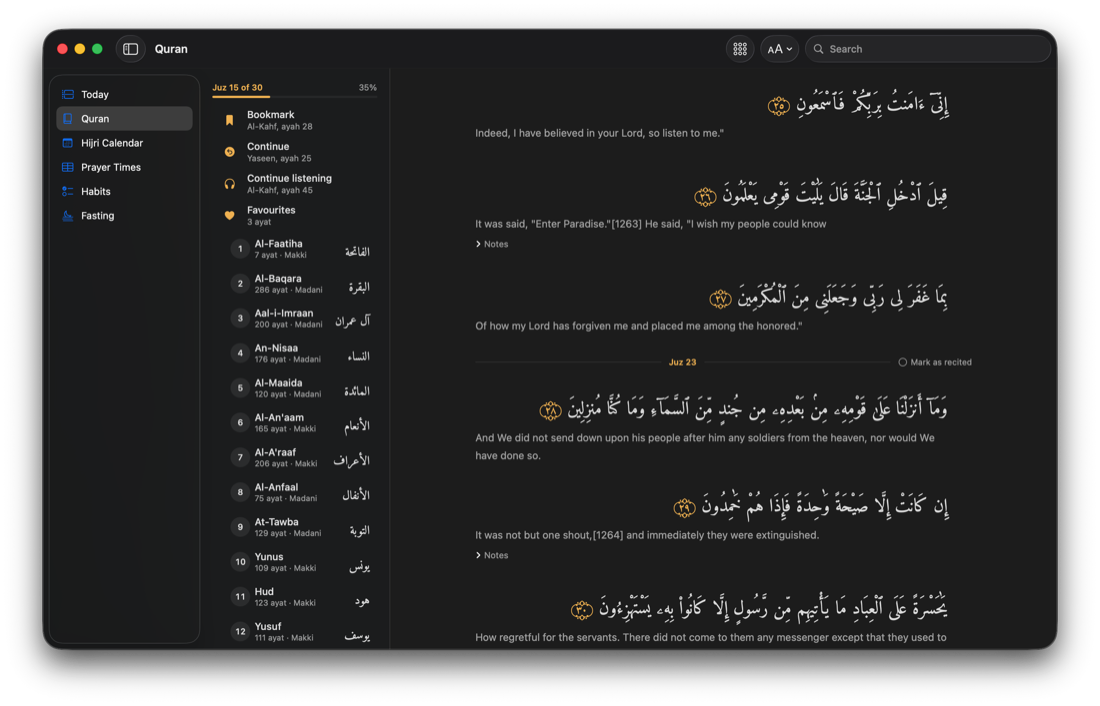Image resolution: width=1100 pixels, height=706 pixels.
Task: Open Favourites with 3 ayat
Action: (295, 215)
